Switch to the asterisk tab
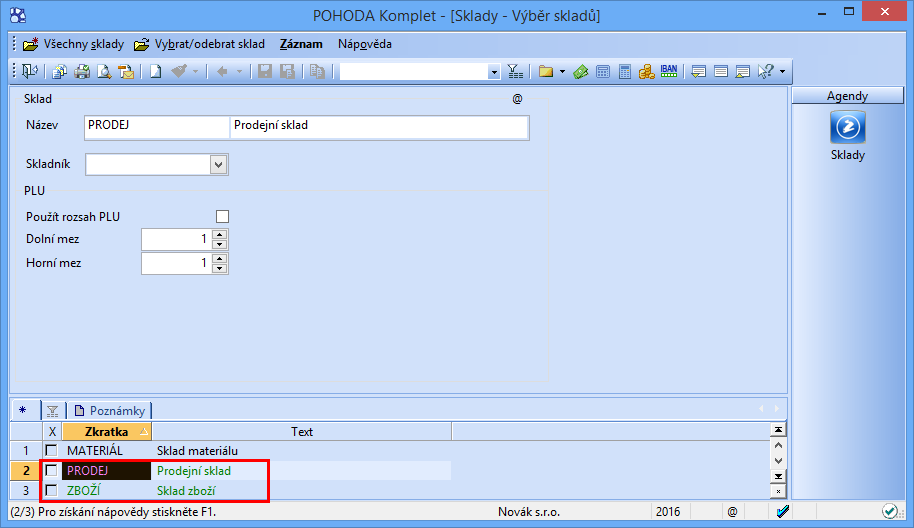The image size is (914, 528). (24, 410)
